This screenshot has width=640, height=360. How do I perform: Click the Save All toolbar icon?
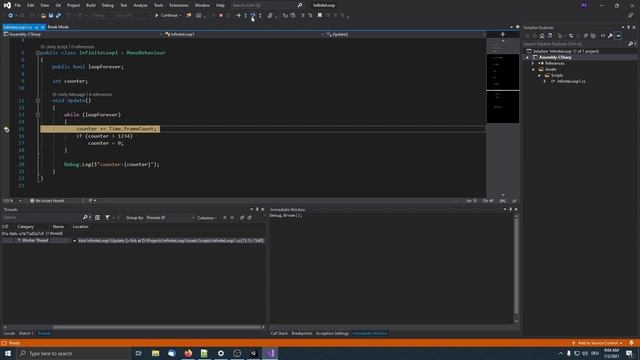[x=58, y=16]
